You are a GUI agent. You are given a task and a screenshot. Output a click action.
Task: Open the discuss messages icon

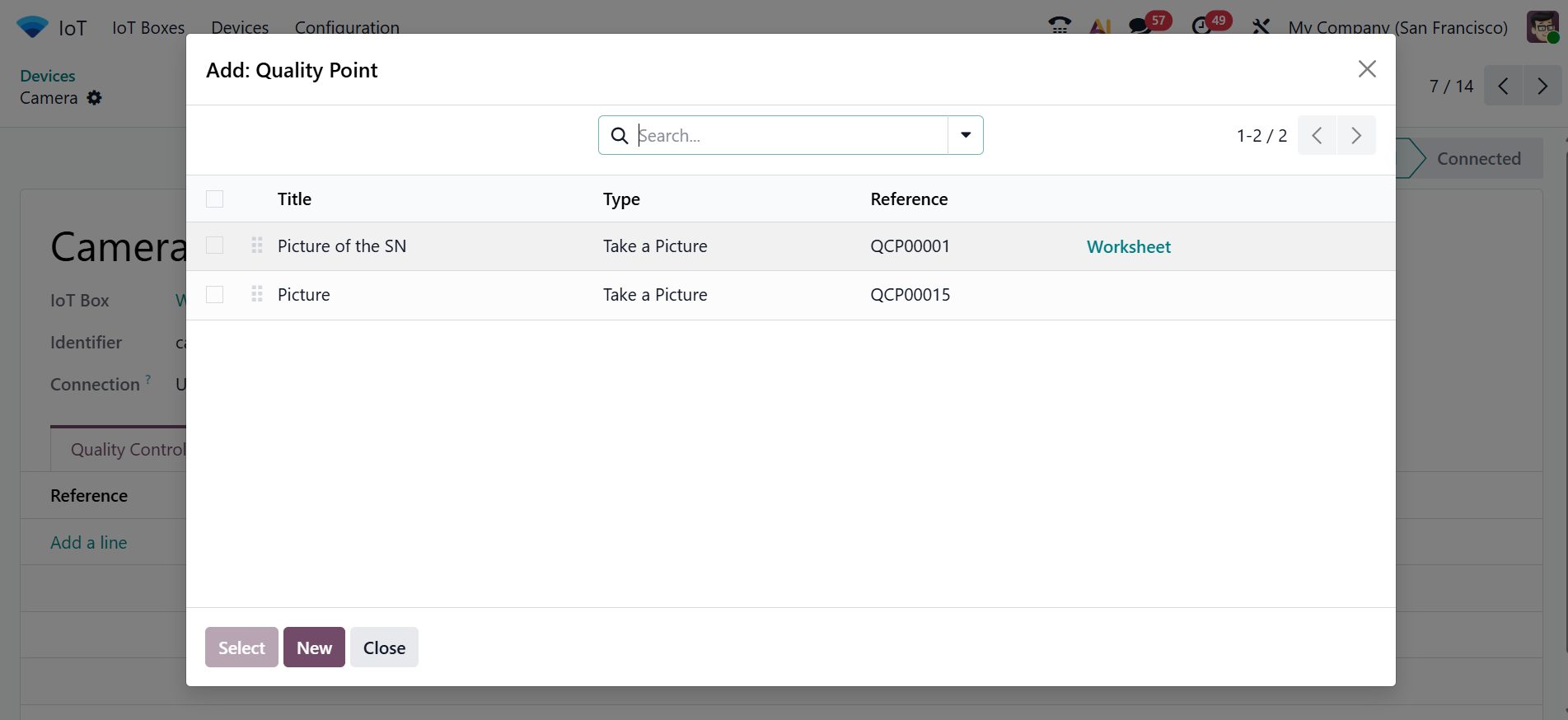point(1140,26)
